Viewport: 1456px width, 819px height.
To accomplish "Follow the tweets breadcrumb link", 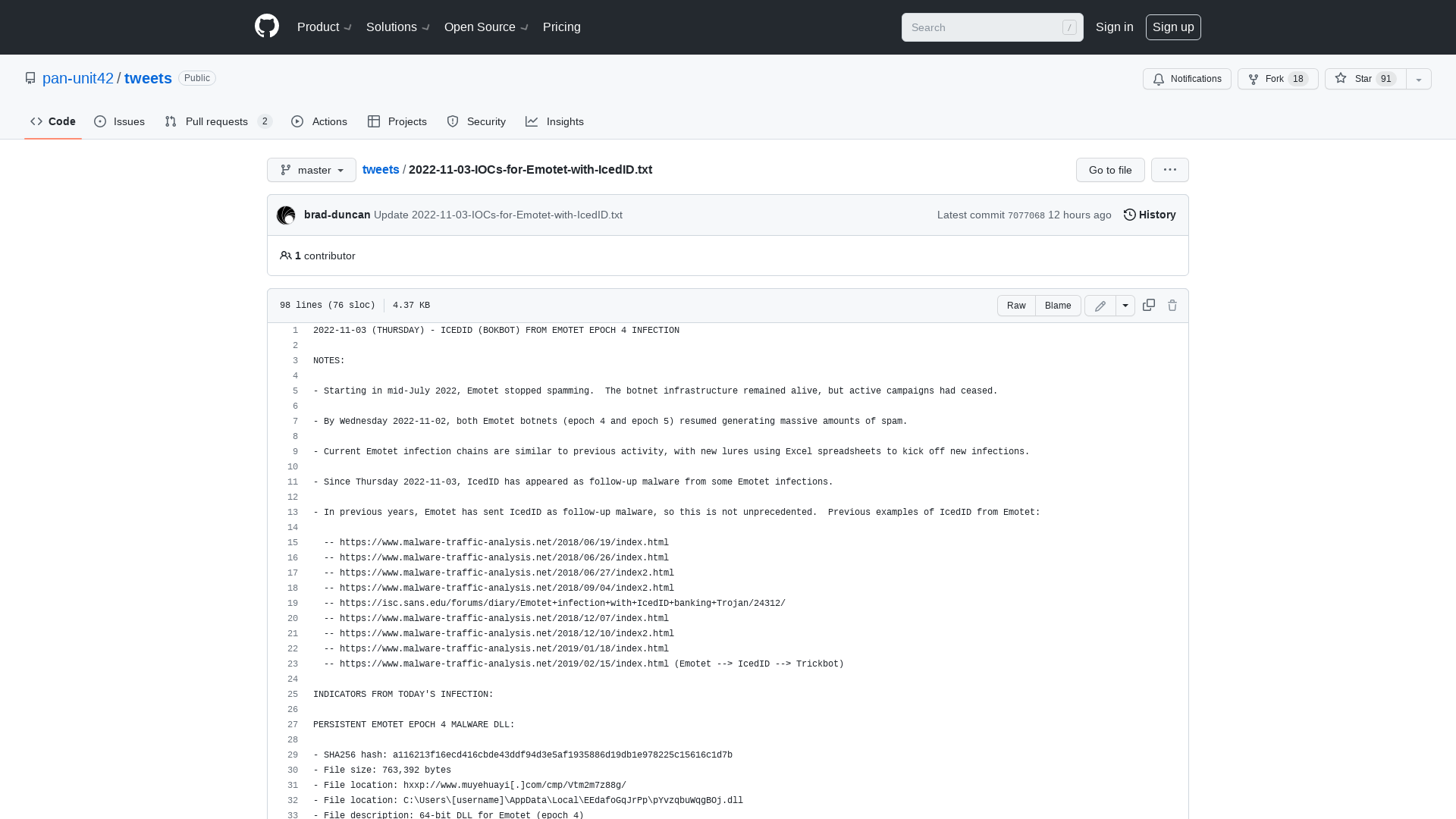I will [x=381, y=169].
